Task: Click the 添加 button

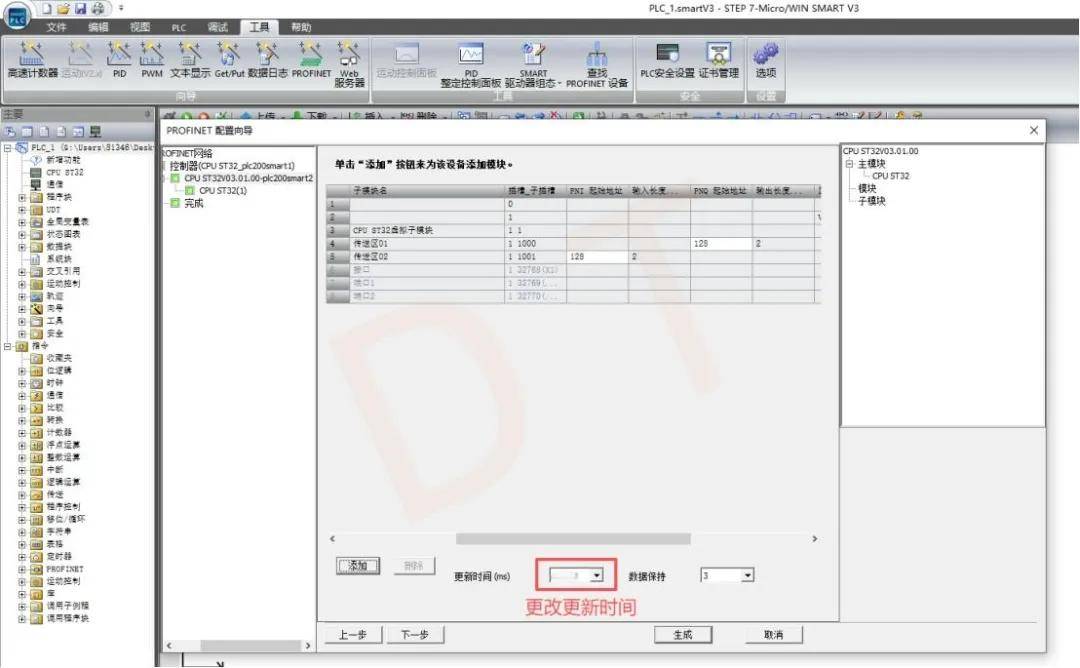Action: pyautogui.click(x=357, y=566)
